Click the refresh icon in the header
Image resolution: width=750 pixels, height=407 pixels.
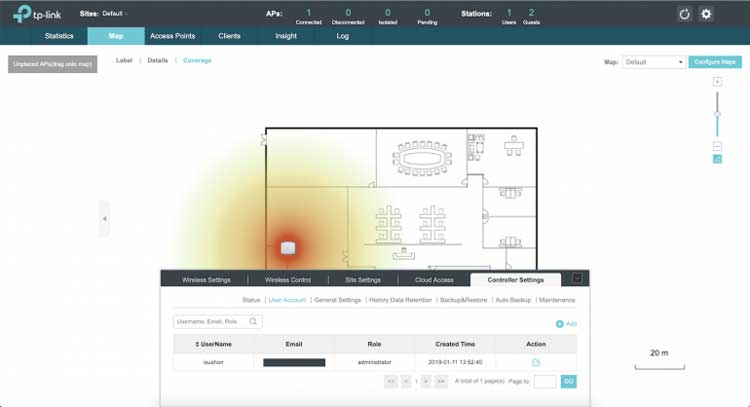(685, 14)
